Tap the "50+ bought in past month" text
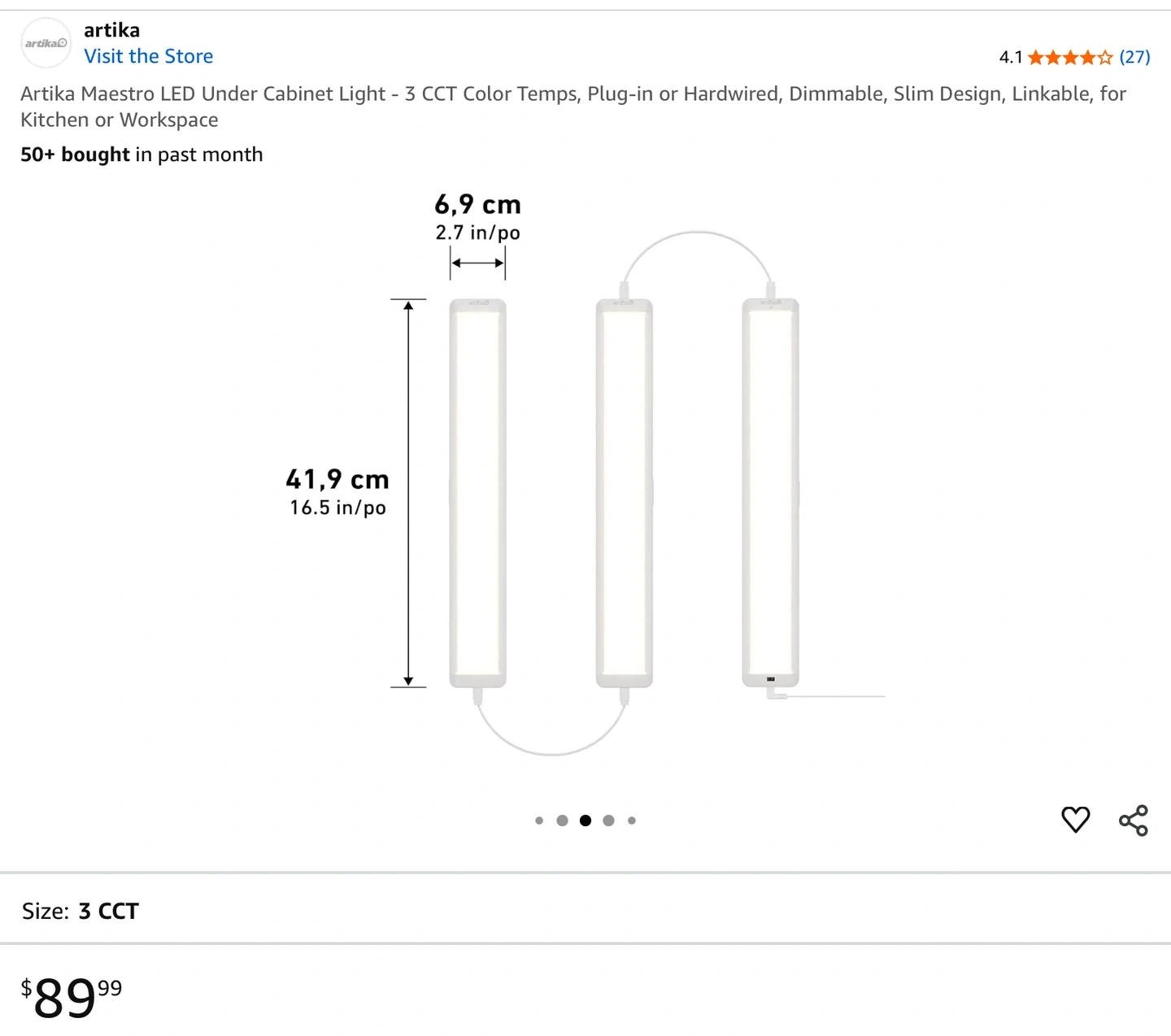 (141, 155)
